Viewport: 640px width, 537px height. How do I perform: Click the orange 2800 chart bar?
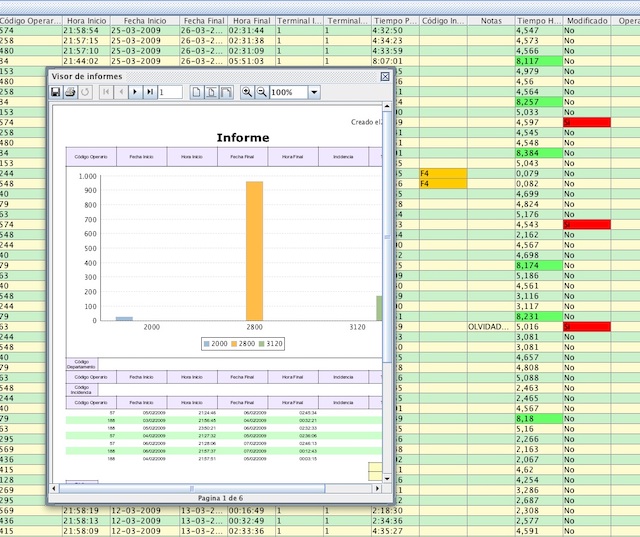(x=254, y=250)
